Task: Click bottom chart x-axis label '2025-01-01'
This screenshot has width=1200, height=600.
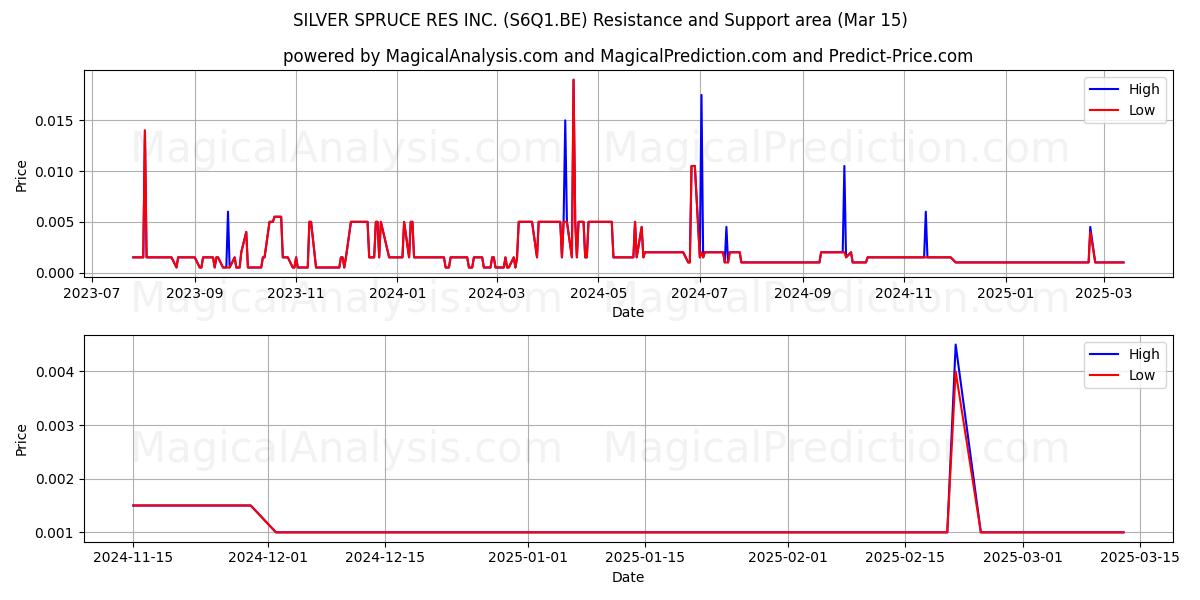Action: 526,558
